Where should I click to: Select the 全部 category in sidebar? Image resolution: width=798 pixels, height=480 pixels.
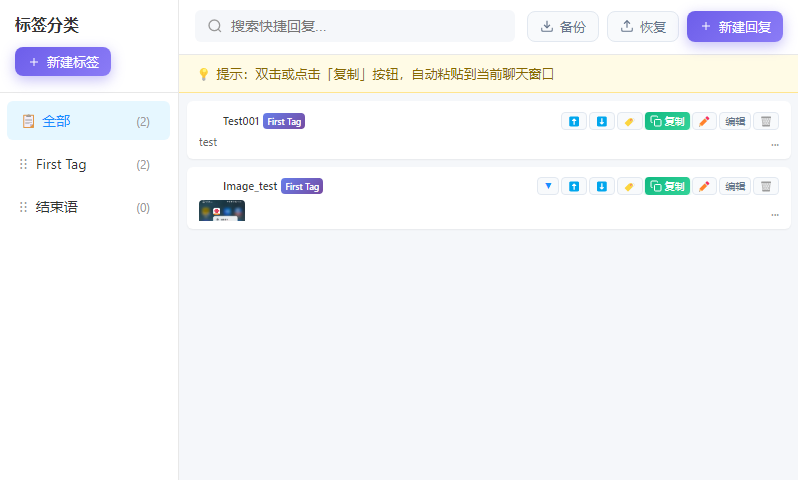[x=89, y=121]
